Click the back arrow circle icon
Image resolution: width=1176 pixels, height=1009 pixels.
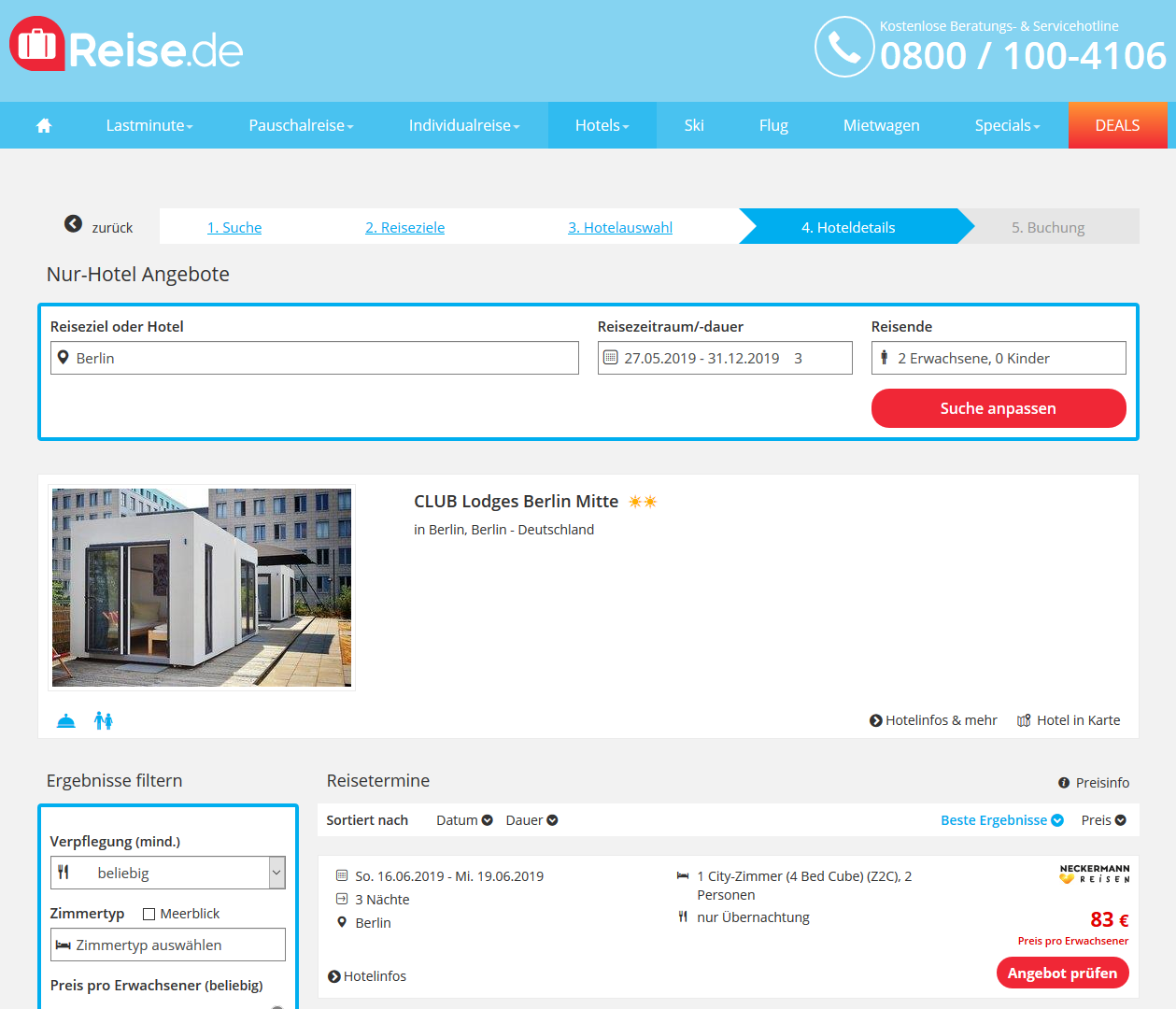click(73, 223)
